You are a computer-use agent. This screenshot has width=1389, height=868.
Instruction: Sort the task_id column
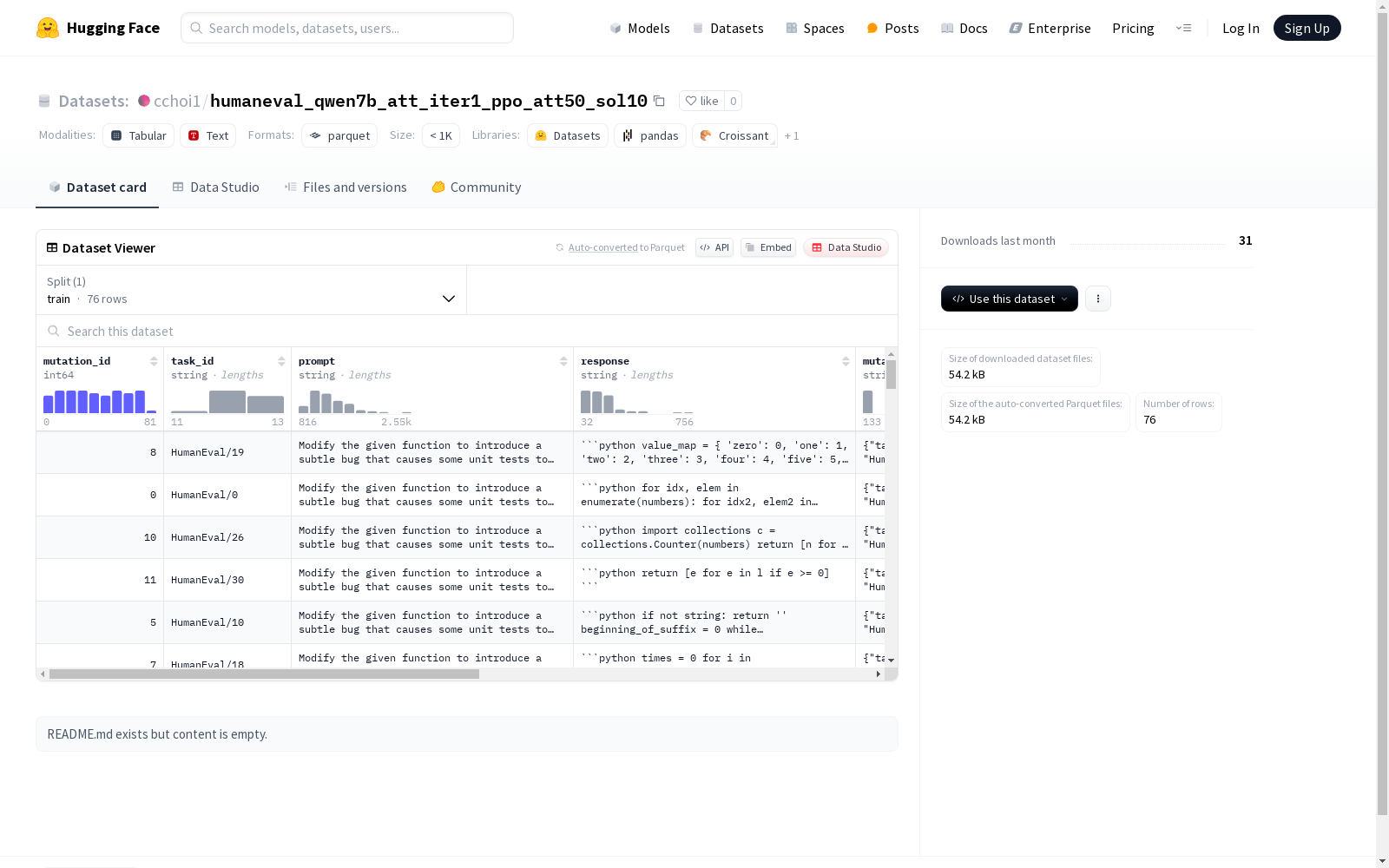pyautogui.click(x=281, y=361)
